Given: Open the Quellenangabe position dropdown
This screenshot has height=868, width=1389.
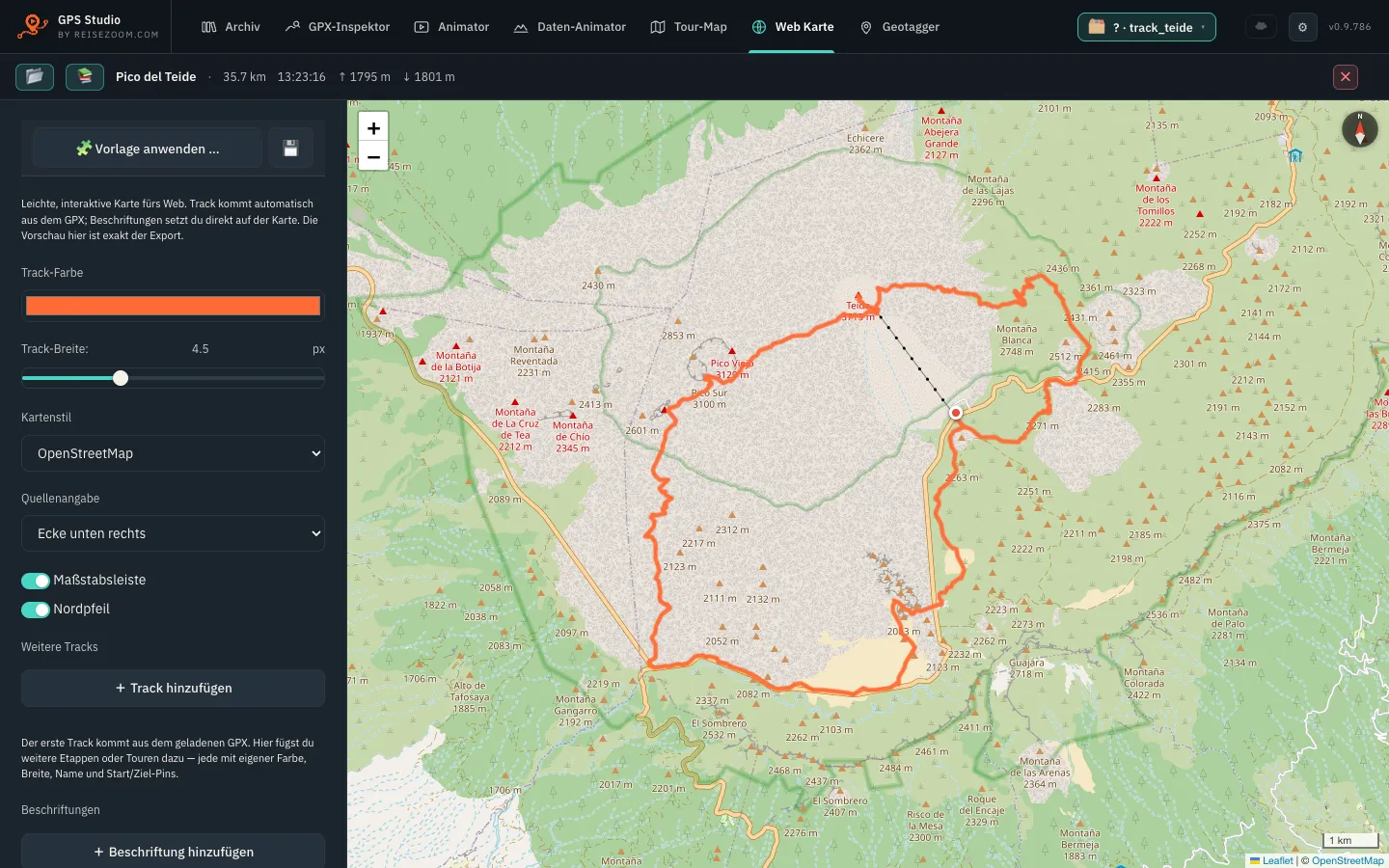Looking at the screenshot, I should (174, 533).
